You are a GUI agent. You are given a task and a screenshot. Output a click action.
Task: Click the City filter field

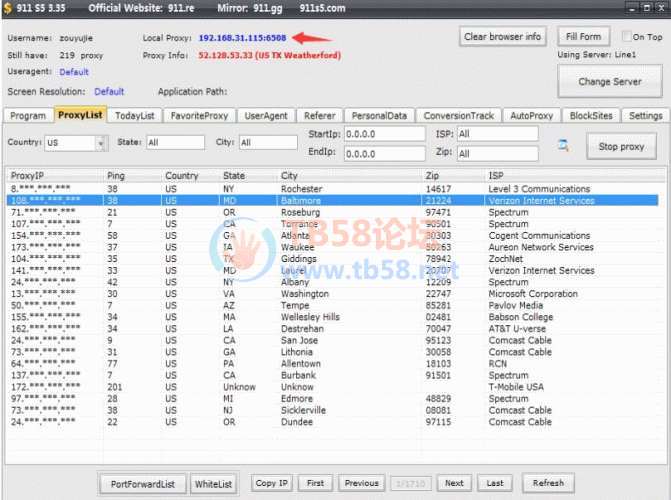click(x=268, y=143)
